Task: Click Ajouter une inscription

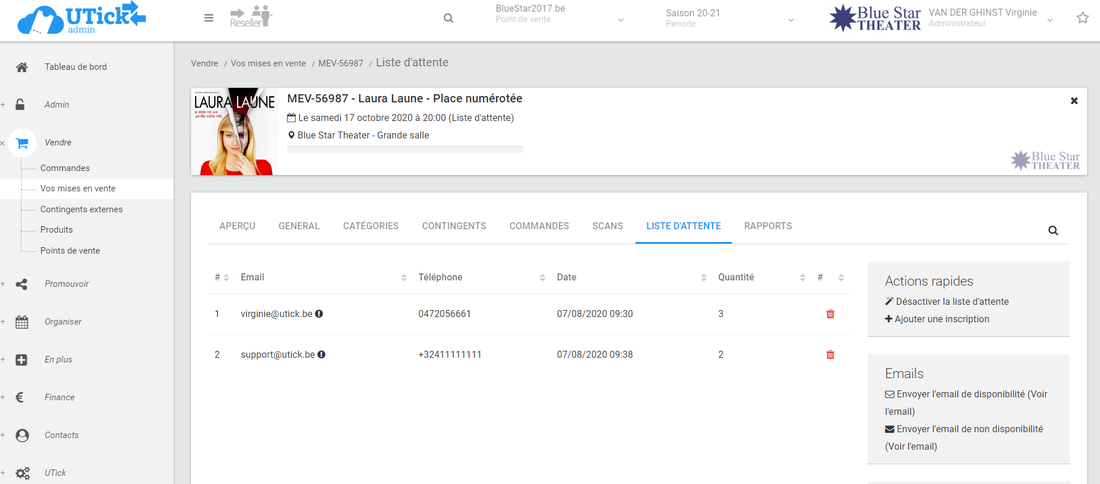Action: (943, 319)
